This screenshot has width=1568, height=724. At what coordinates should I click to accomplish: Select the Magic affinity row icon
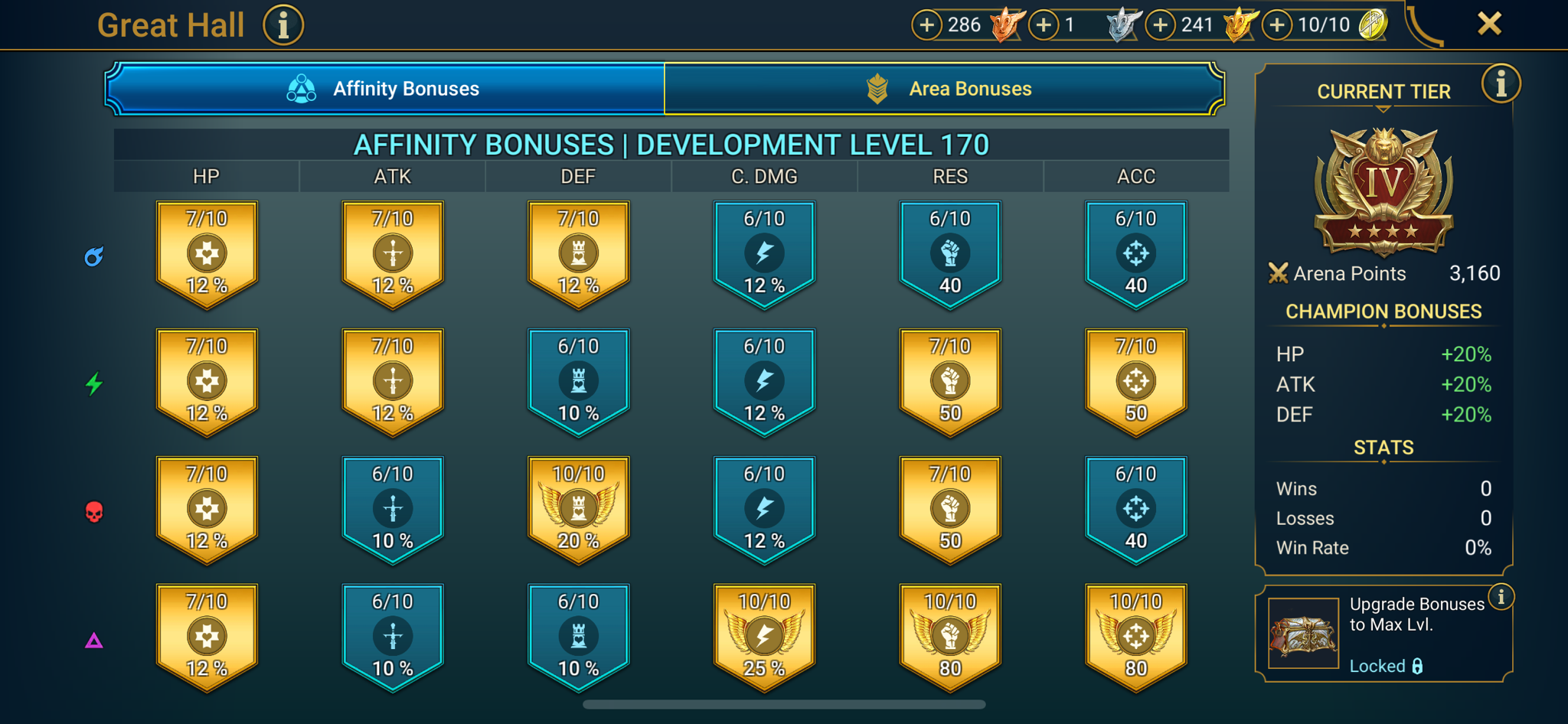[x=94, y=256]
